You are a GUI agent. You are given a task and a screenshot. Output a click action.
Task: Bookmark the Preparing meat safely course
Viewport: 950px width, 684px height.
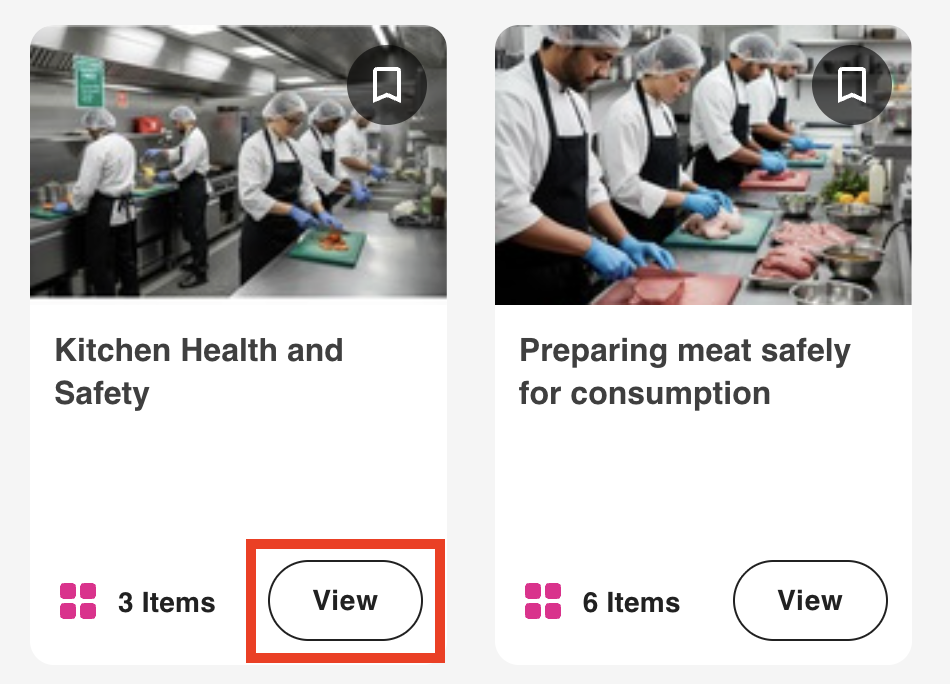852,85
